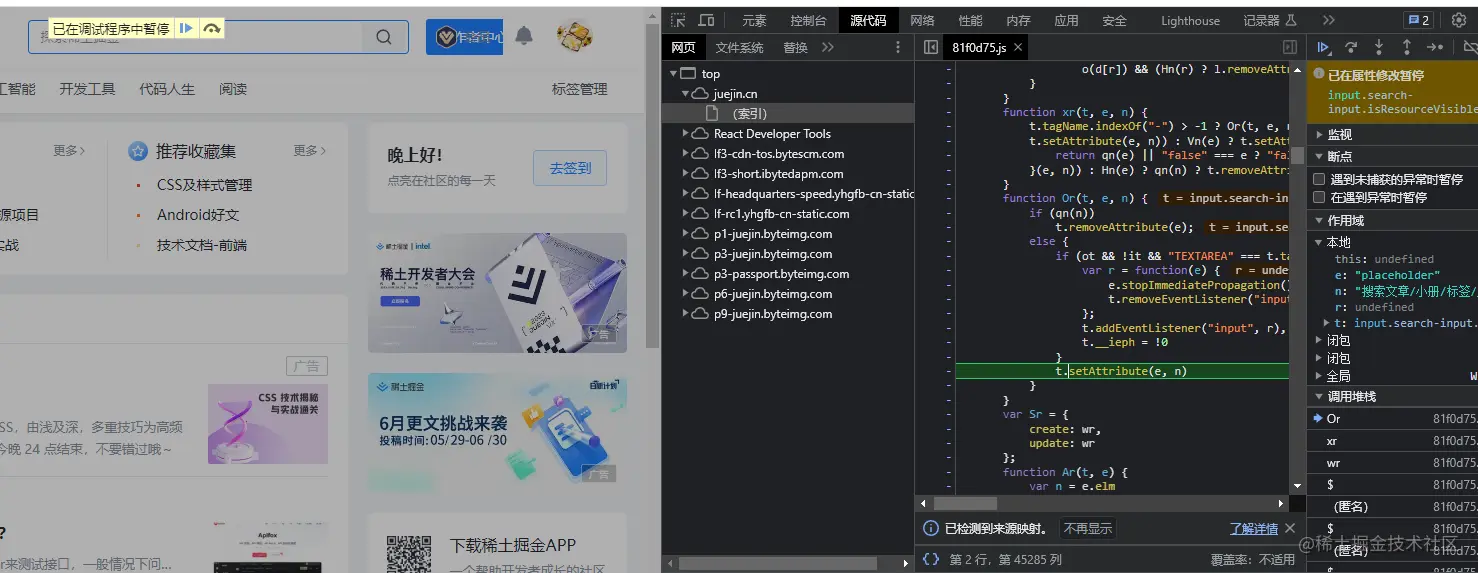Screen dimensions: 1478x573
Task: Open the 替换 overrides tab
Action: click(795, 47)
